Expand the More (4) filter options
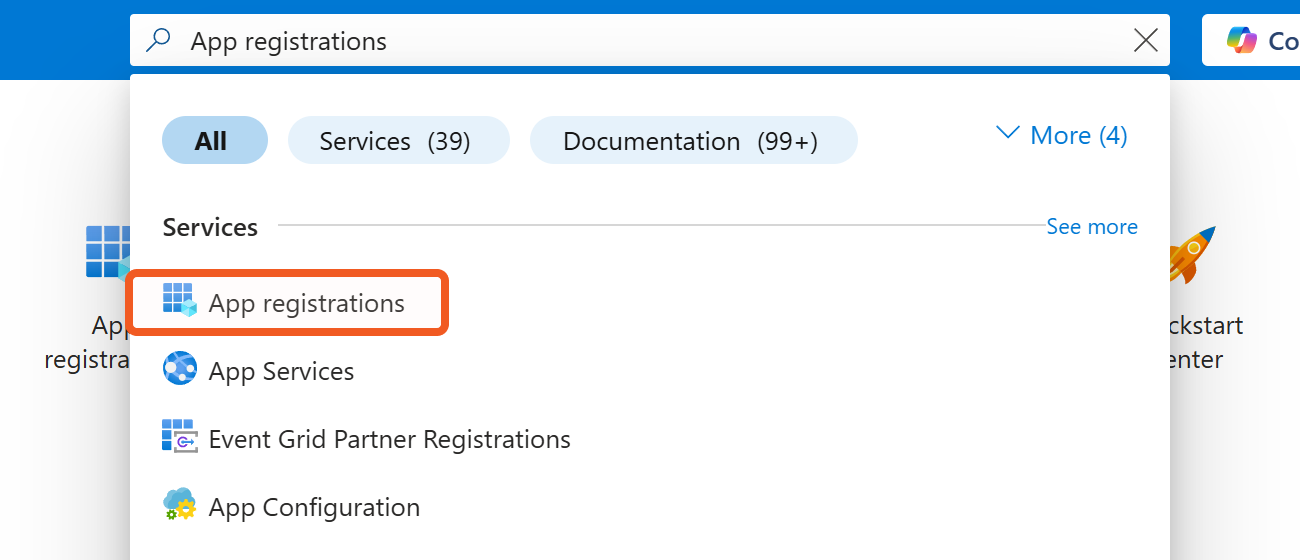Screen dimensions: 1300x560 (1078, 135)
